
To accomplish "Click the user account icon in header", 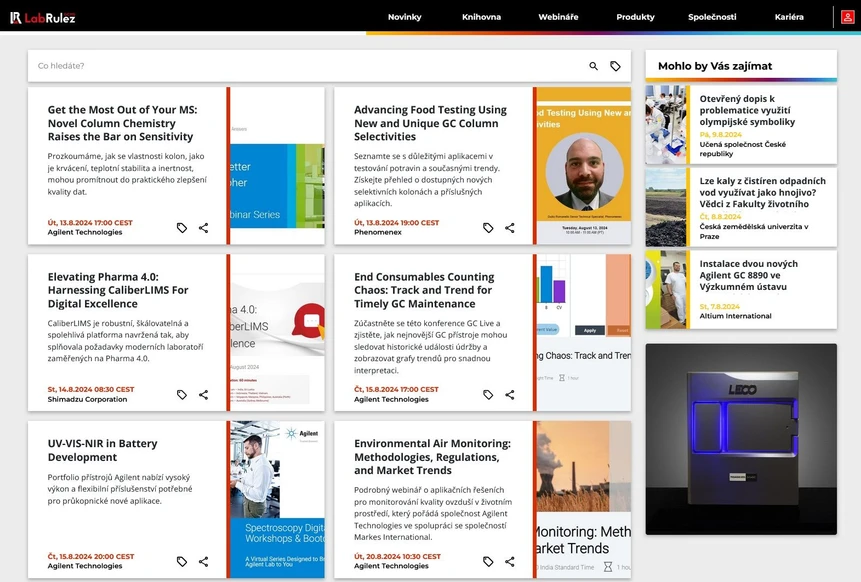I will [847, 17].
